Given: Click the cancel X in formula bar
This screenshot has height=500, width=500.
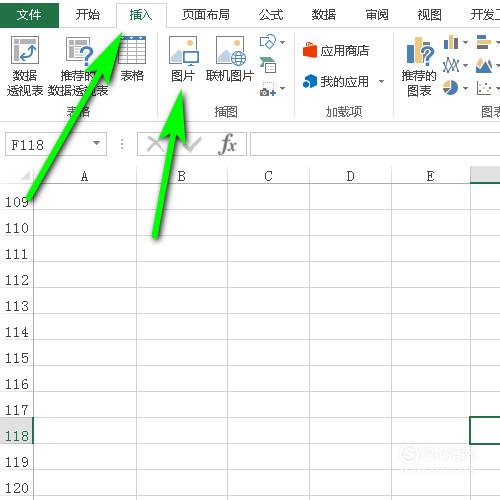Looking at the screenshot, I should (x=154, y=144).
